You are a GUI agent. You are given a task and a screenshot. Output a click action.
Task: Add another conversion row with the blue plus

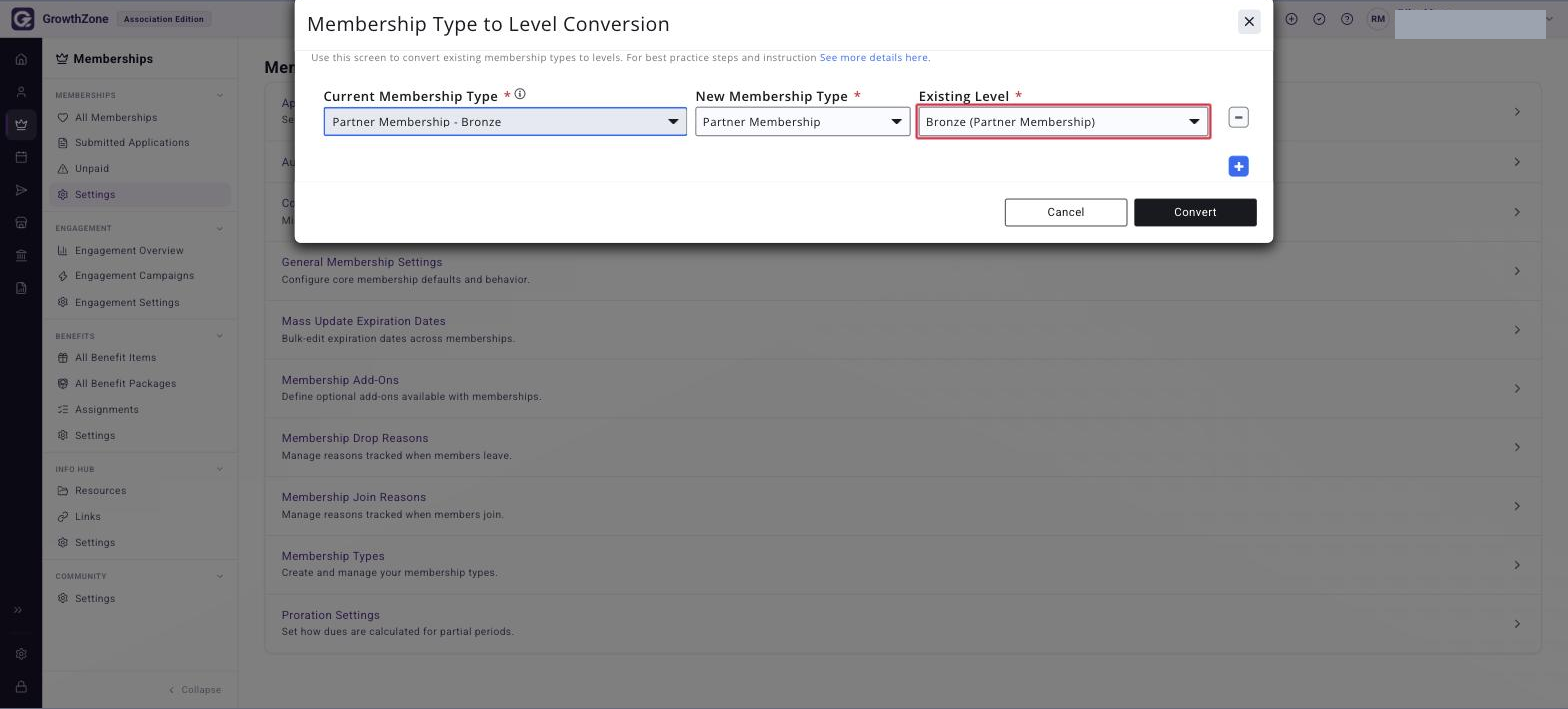pos(1238,166)
